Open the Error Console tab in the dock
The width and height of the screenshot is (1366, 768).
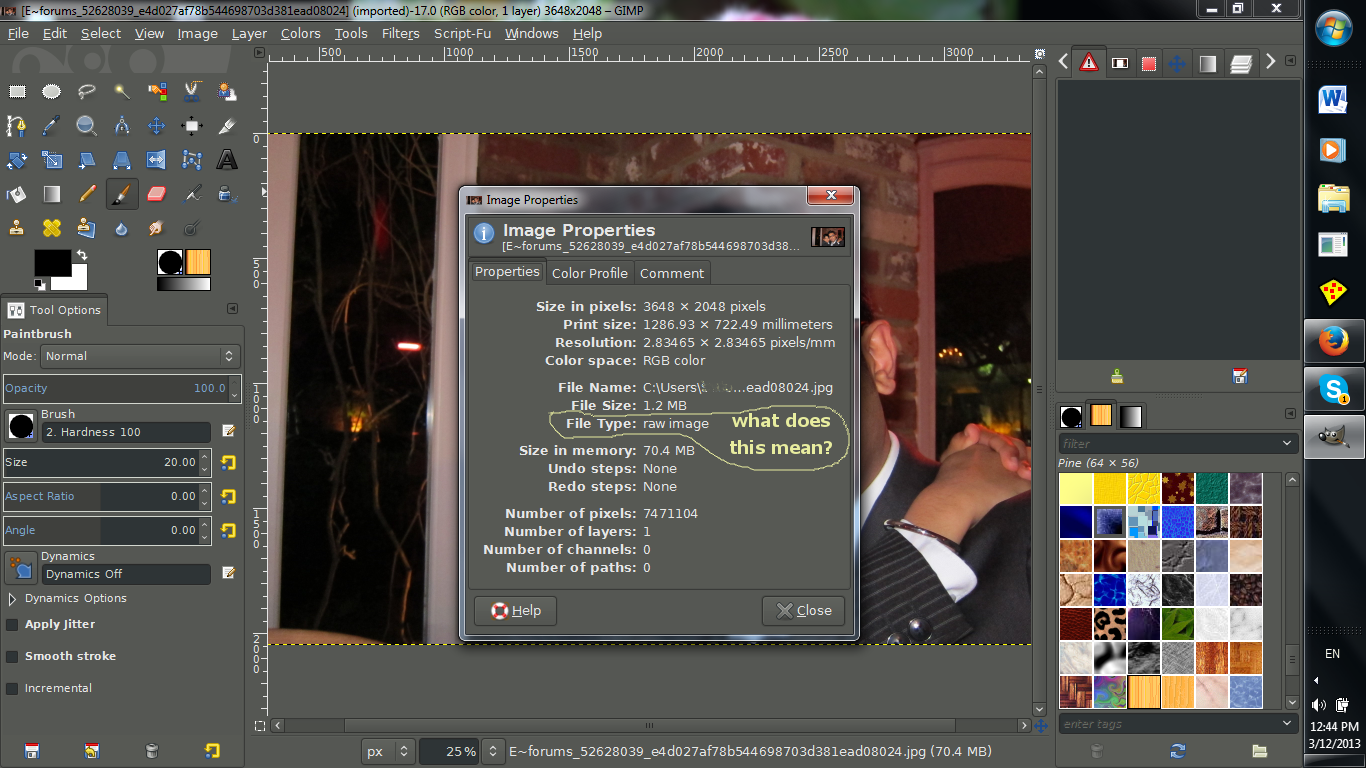tap(1089, 62)
